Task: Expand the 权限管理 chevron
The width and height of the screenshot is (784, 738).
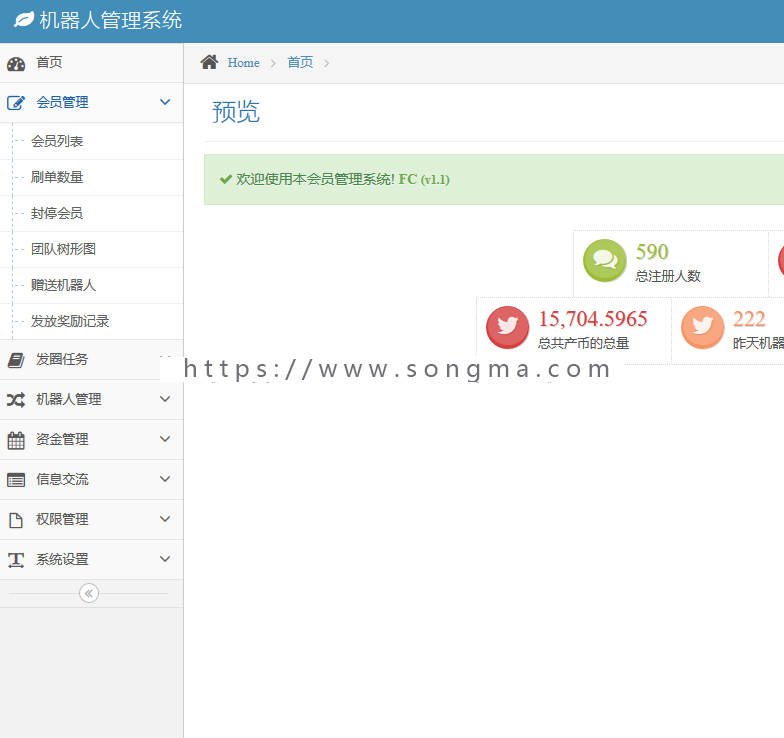Action: [x=165, y=519]
